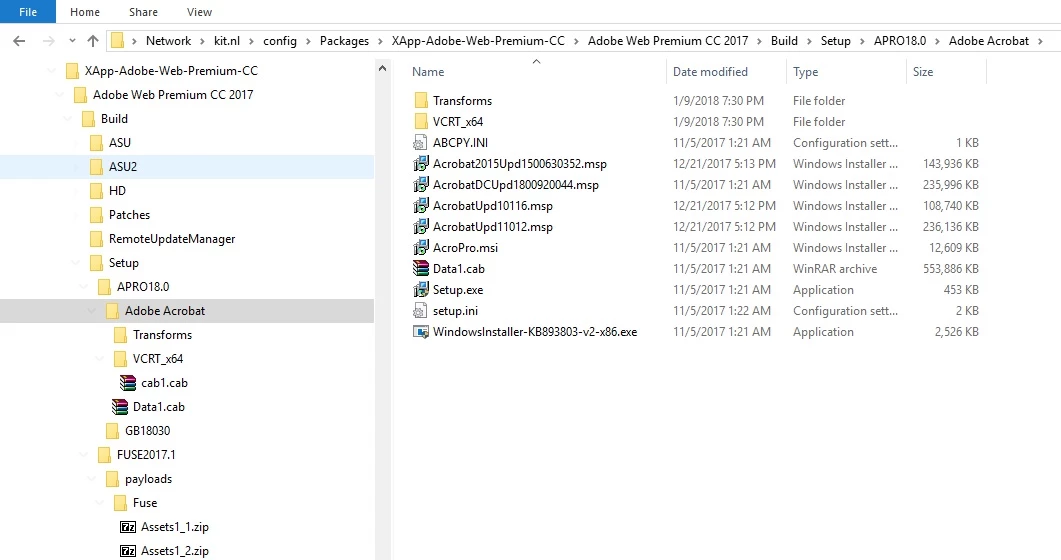Click Adobe Web Premium CC 2017 breadcrumb
1061x560 pixels.
click(x=668, y=41)
